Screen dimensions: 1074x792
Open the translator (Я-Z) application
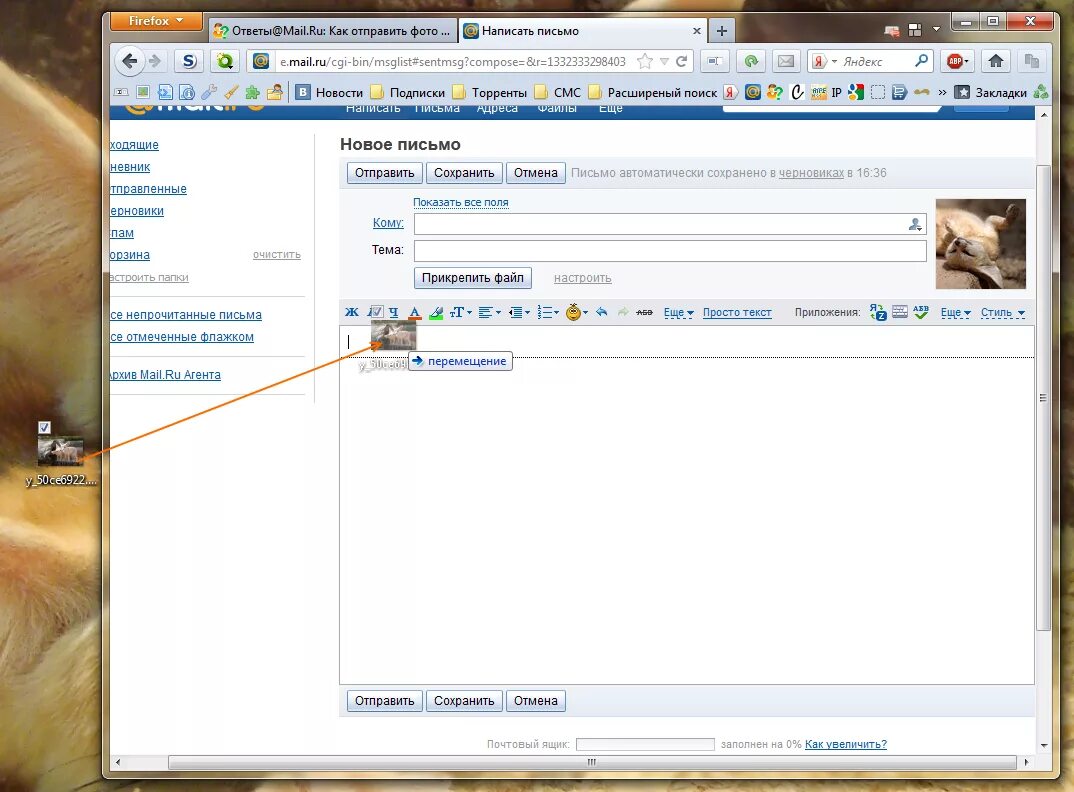pyautogui.click(x=878, y=312)
